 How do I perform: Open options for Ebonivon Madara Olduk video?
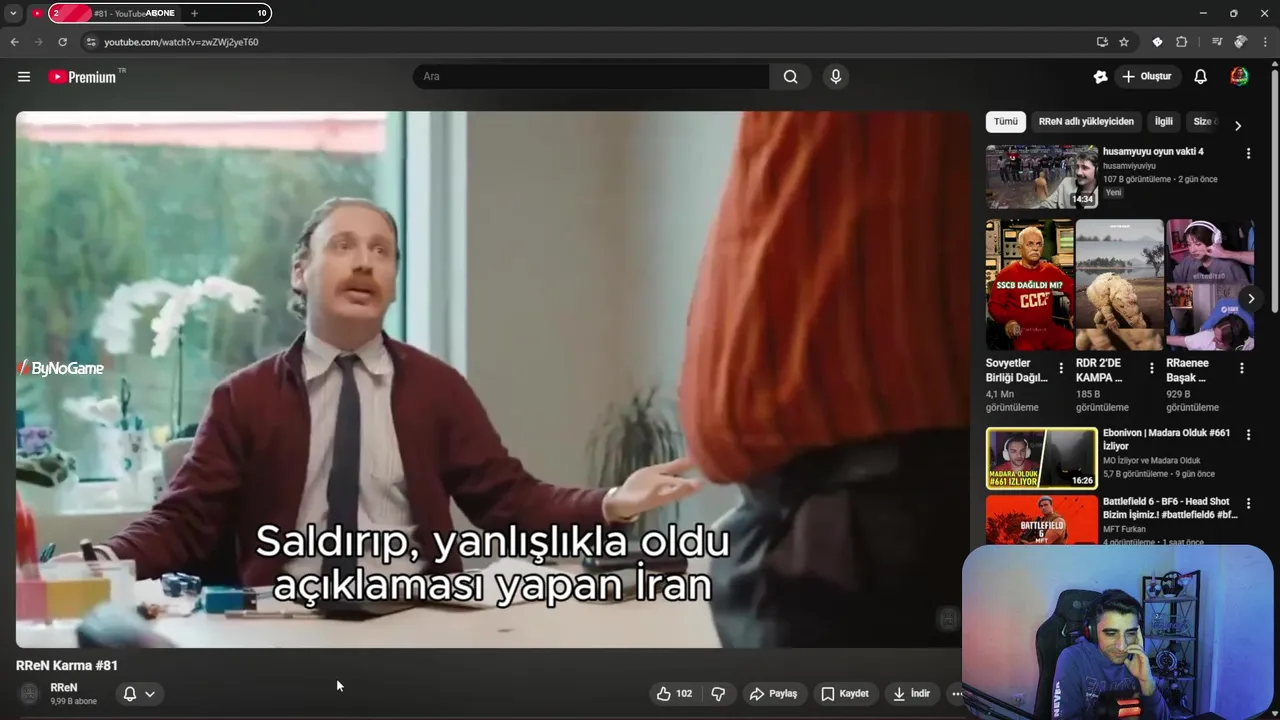[x=1248, y=435]
